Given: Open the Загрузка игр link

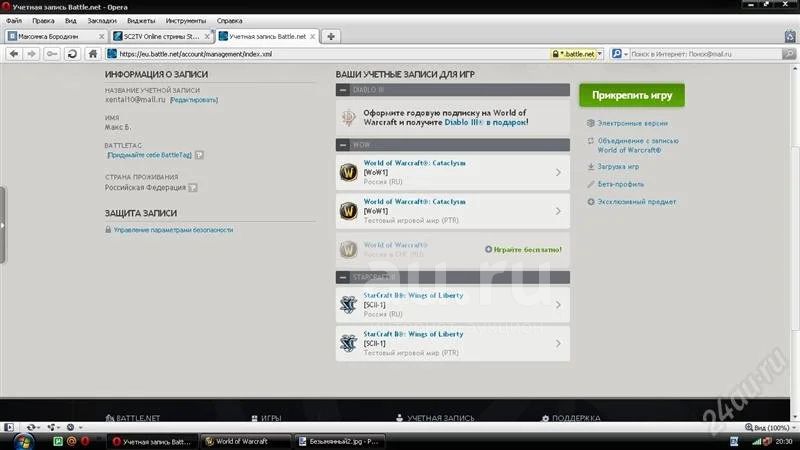Looking at the screenshot, I should click(618, 167).
